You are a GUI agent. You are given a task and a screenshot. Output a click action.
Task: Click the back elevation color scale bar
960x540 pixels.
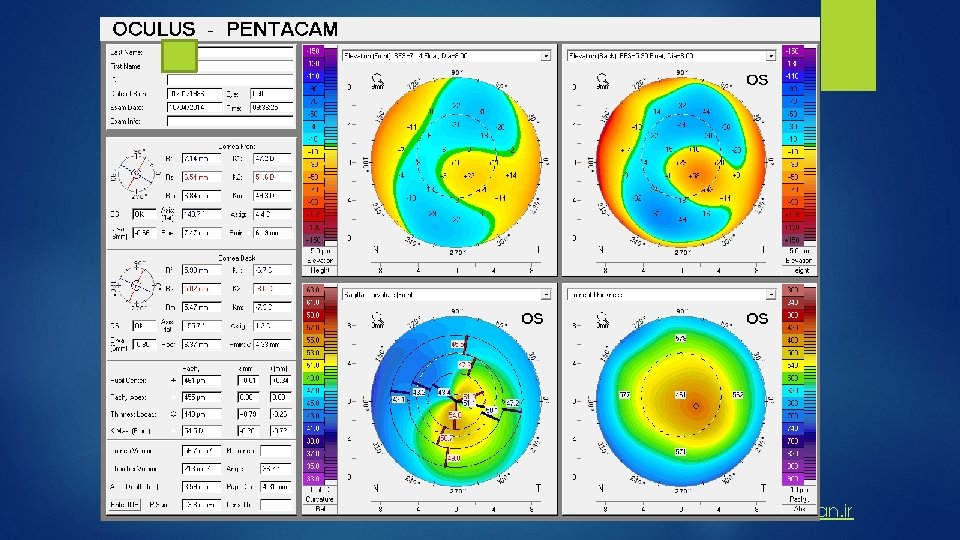(798, 146)
